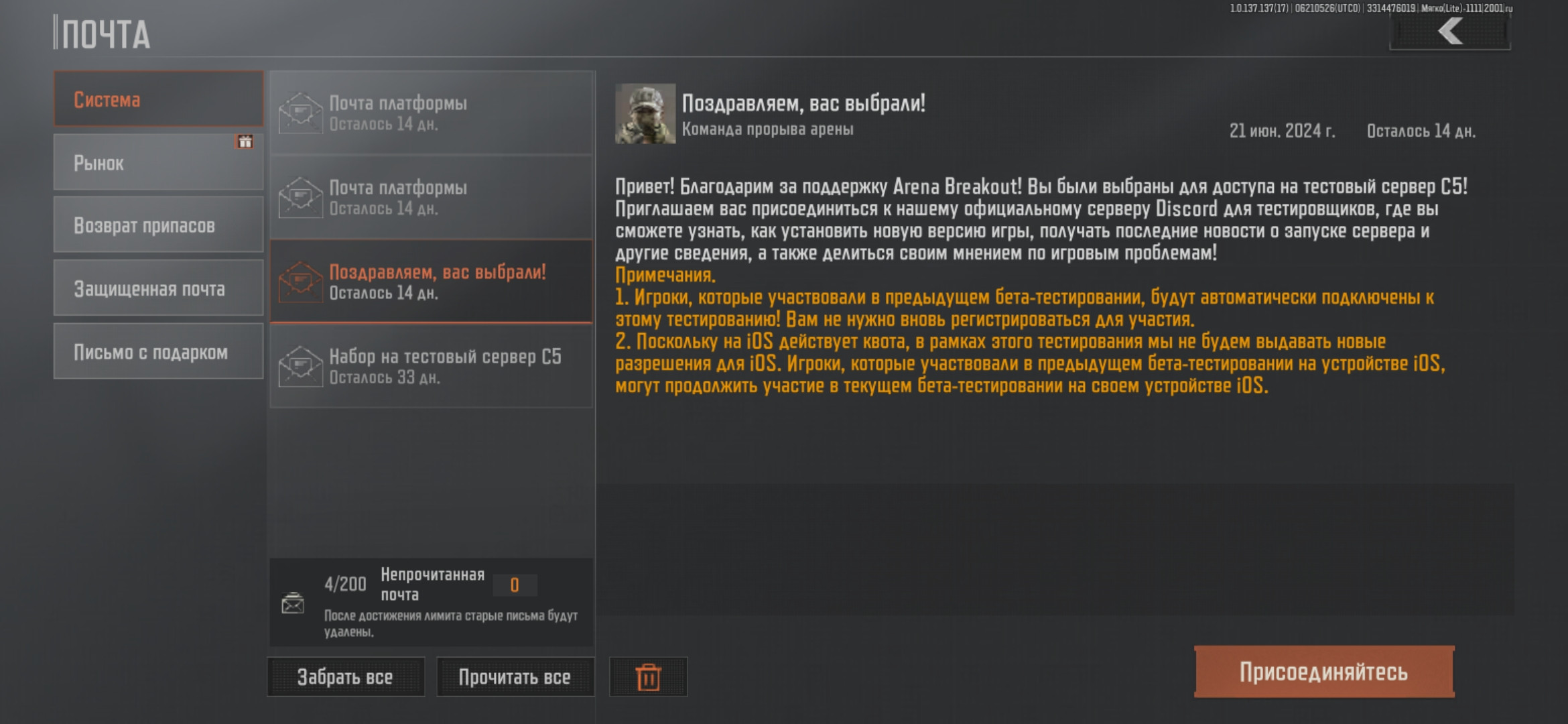The height and width of the screenshot is (724, 1568).
Task: Open the Набор на тестовый сервер C5 letter
Action: tap(432, 366)
